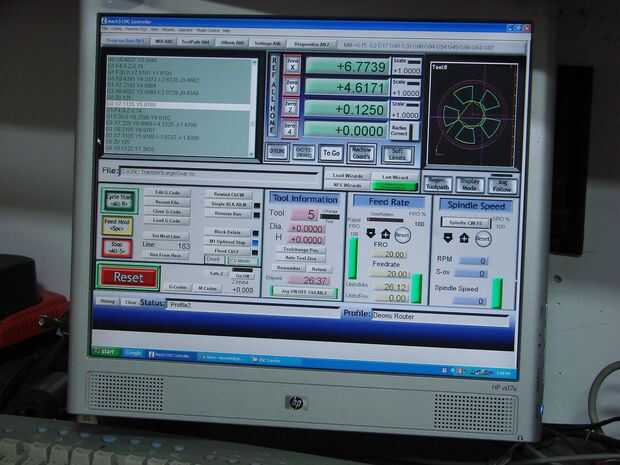Screen dimensions: 620x465
Task: Zero the Y axis button
Action: pos(292,86)
